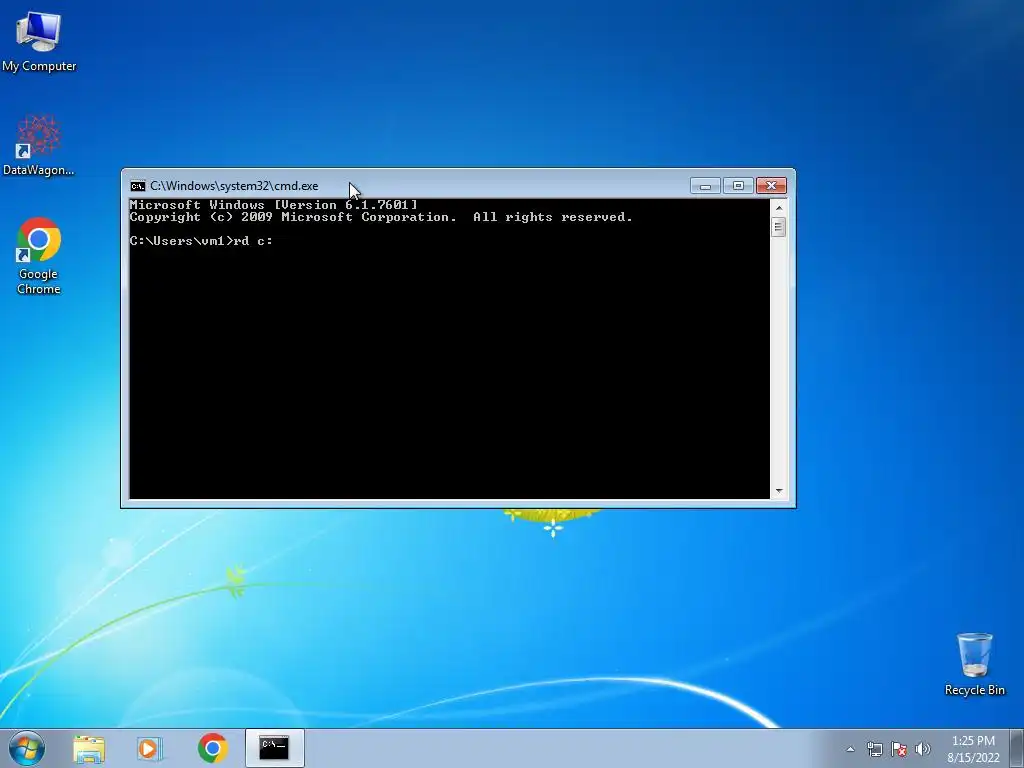Image resolution: width=1024 pixels, height=768 pixels.
Task: Open the Action Center flag icon
Action: point(899,749)
